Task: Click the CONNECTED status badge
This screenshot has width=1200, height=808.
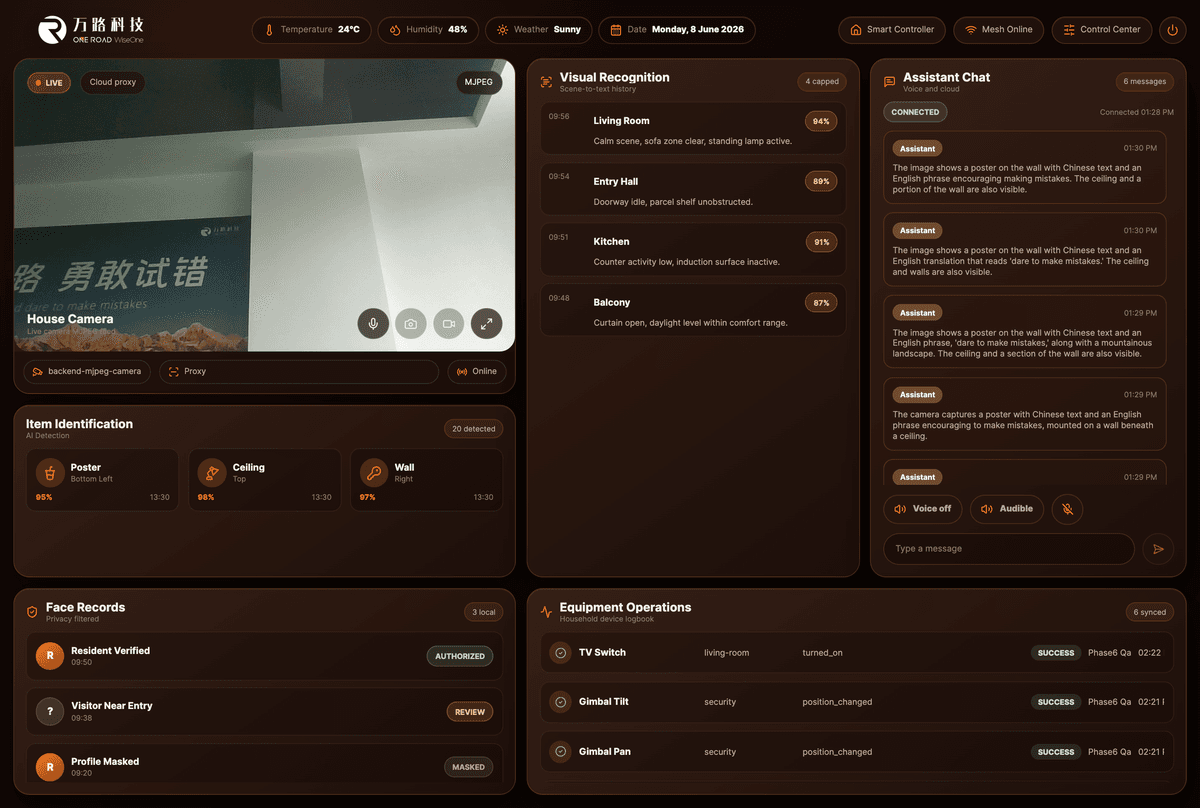Action: point(915,112)
